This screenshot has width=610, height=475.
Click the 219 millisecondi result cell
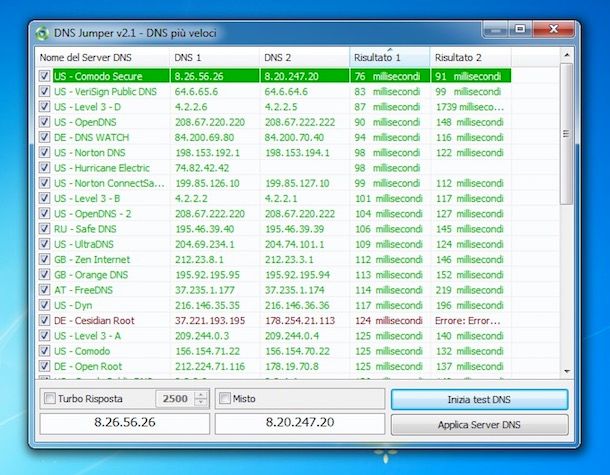pos(470,290)
